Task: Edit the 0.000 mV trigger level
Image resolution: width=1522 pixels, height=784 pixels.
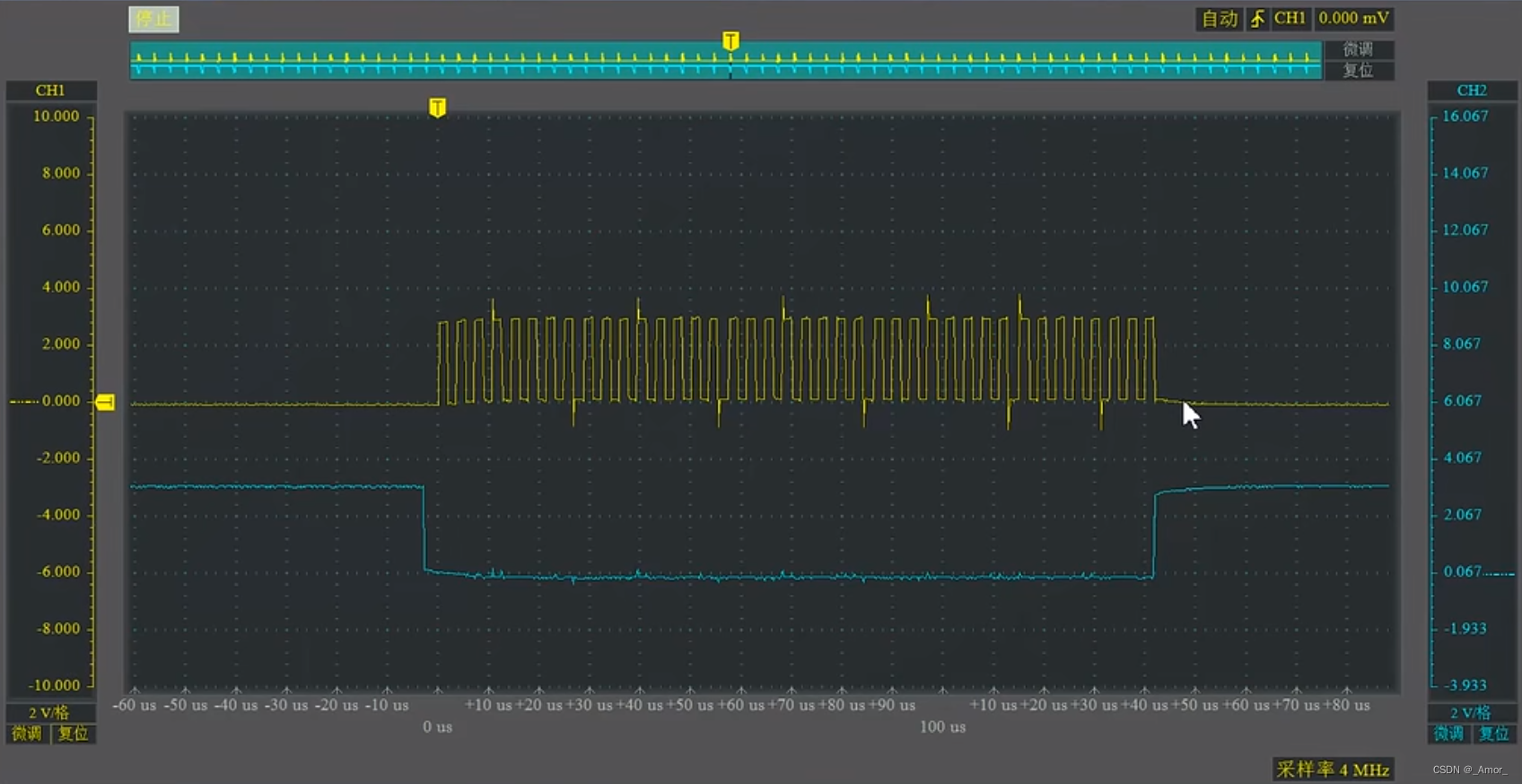Action: 1354,19
